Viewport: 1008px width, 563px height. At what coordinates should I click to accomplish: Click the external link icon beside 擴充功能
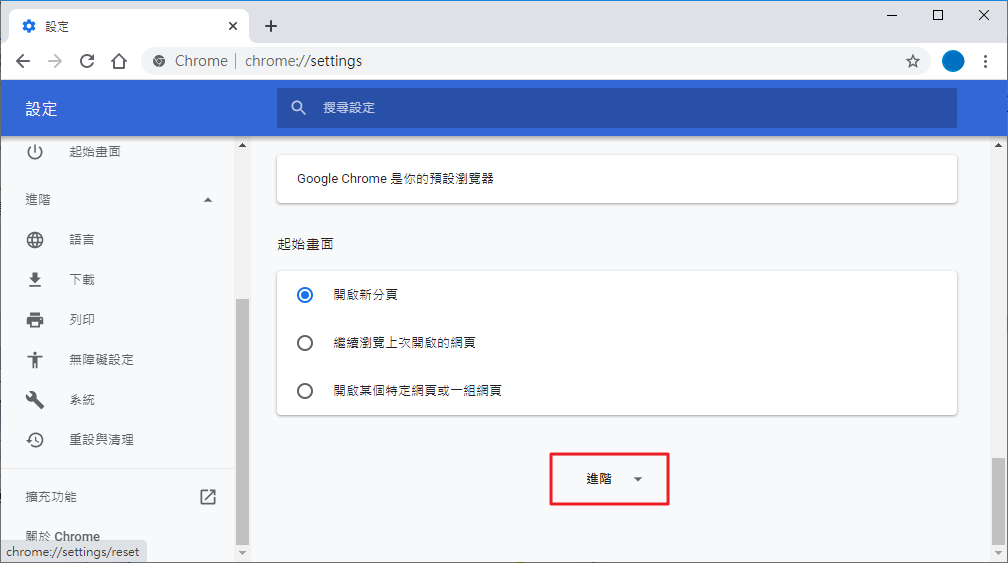(x=208, y=497)
